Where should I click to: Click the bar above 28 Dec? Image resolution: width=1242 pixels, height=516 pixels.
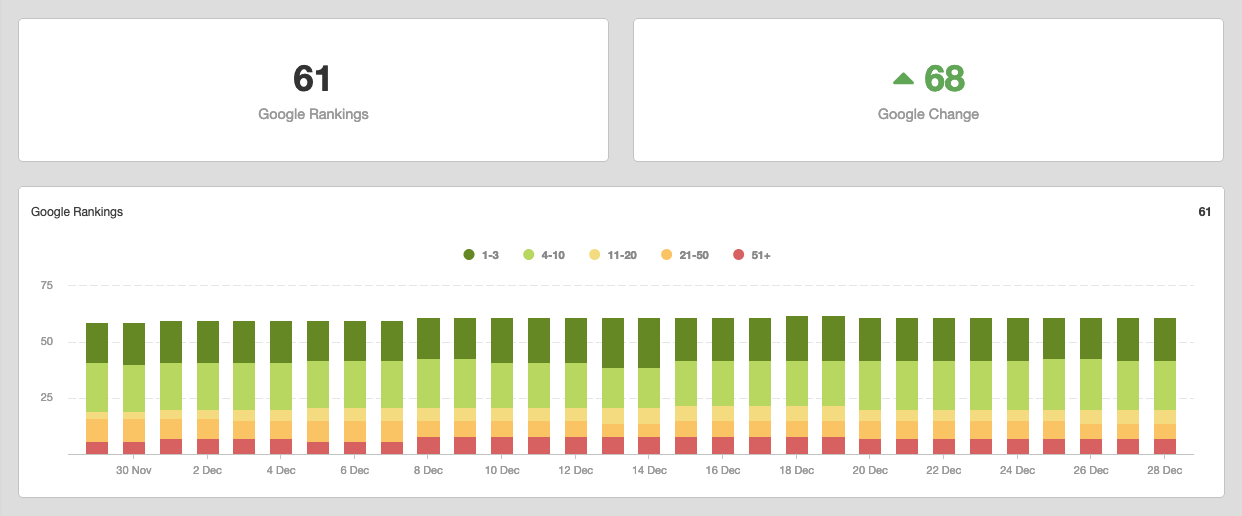coord(1165,386)
